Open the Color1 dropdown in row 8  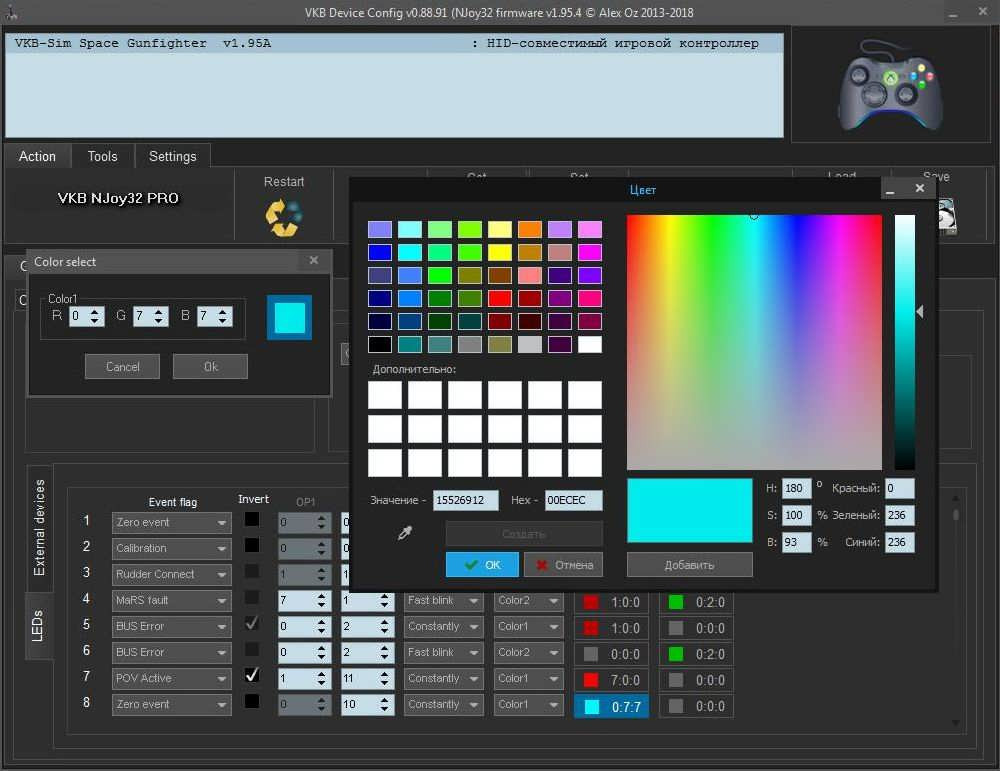529,704
